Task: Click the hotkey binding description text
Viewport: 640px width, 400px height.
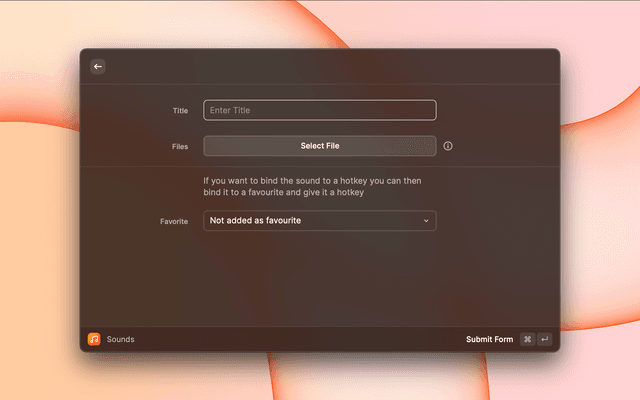Action: [312, 187]
